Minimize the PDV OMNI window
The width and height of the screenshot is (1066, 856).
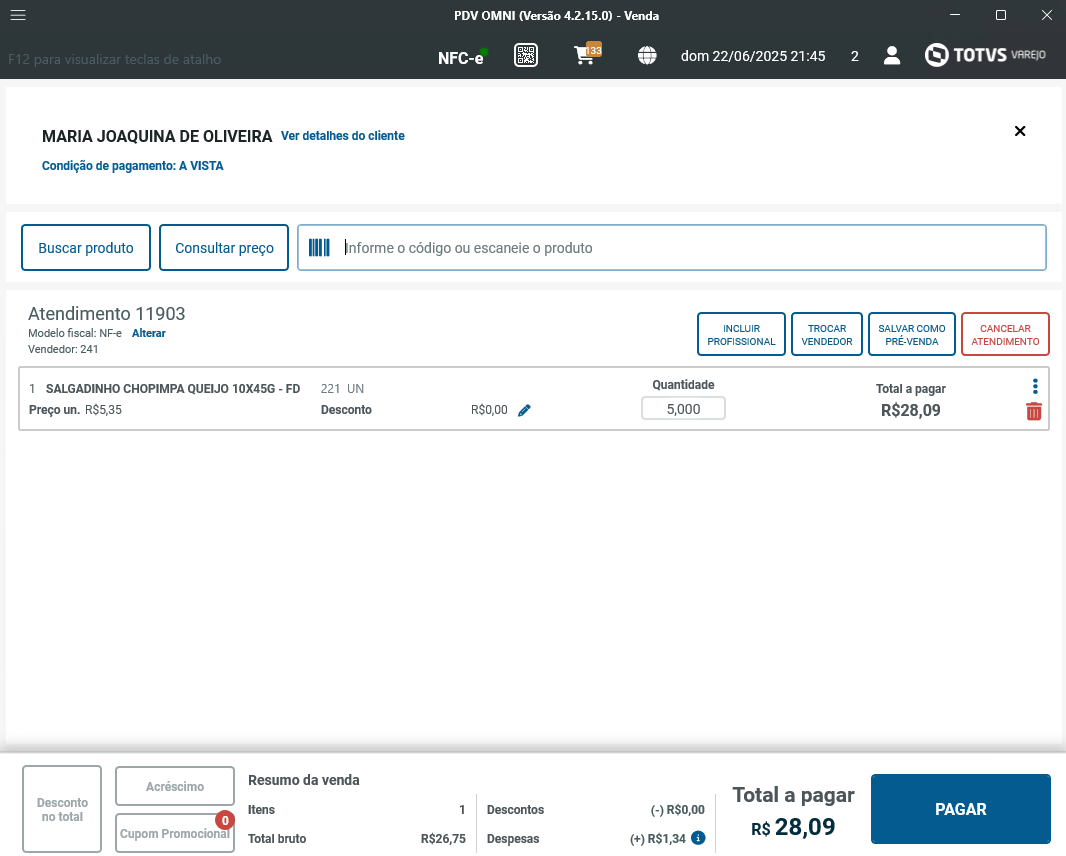(x=955, y=15)
